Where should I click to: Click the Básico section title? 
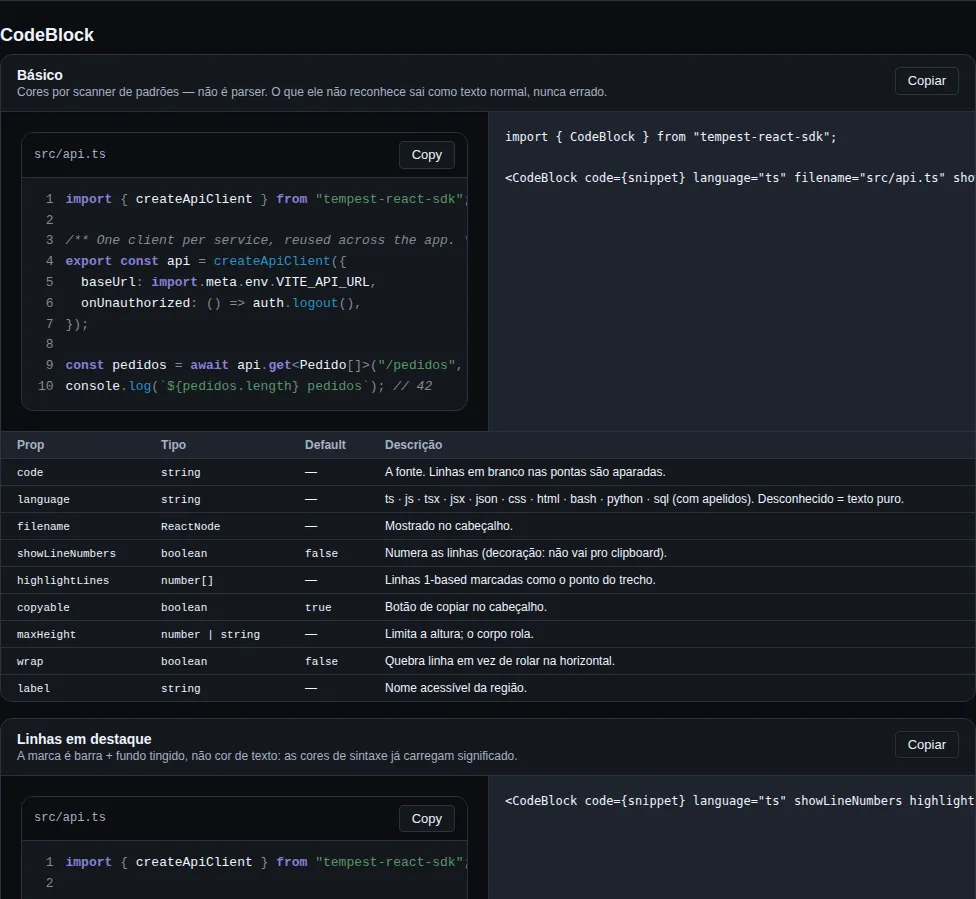pyautogui.click(x=40, y=75)
